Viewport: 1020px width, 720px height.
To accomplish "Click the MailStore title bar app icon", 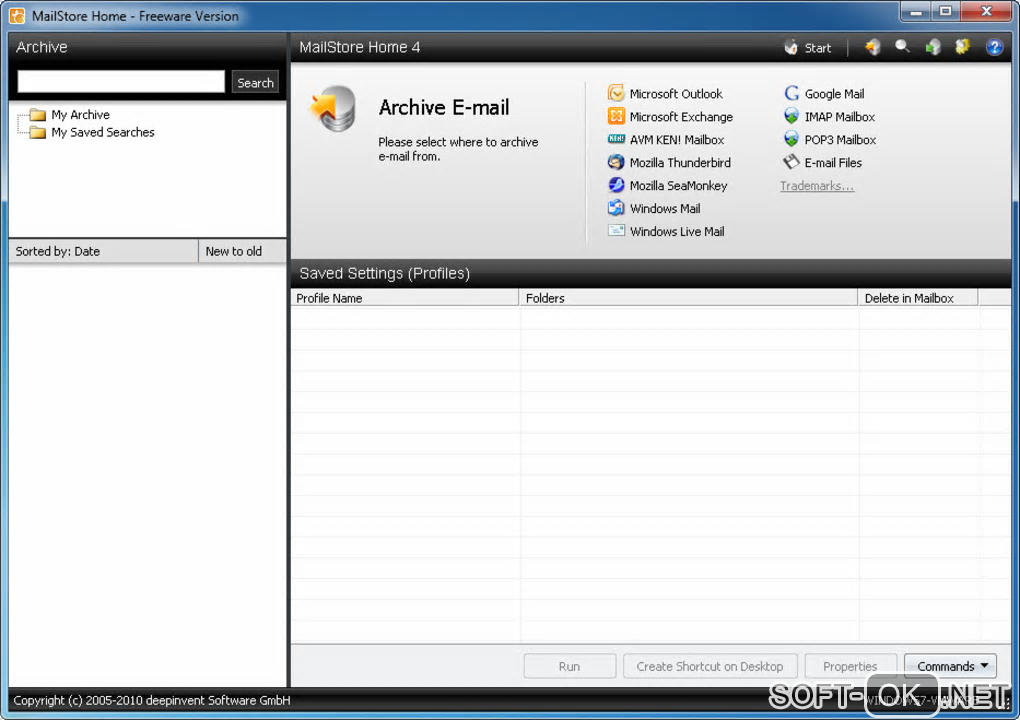I will tap(18, 16).
